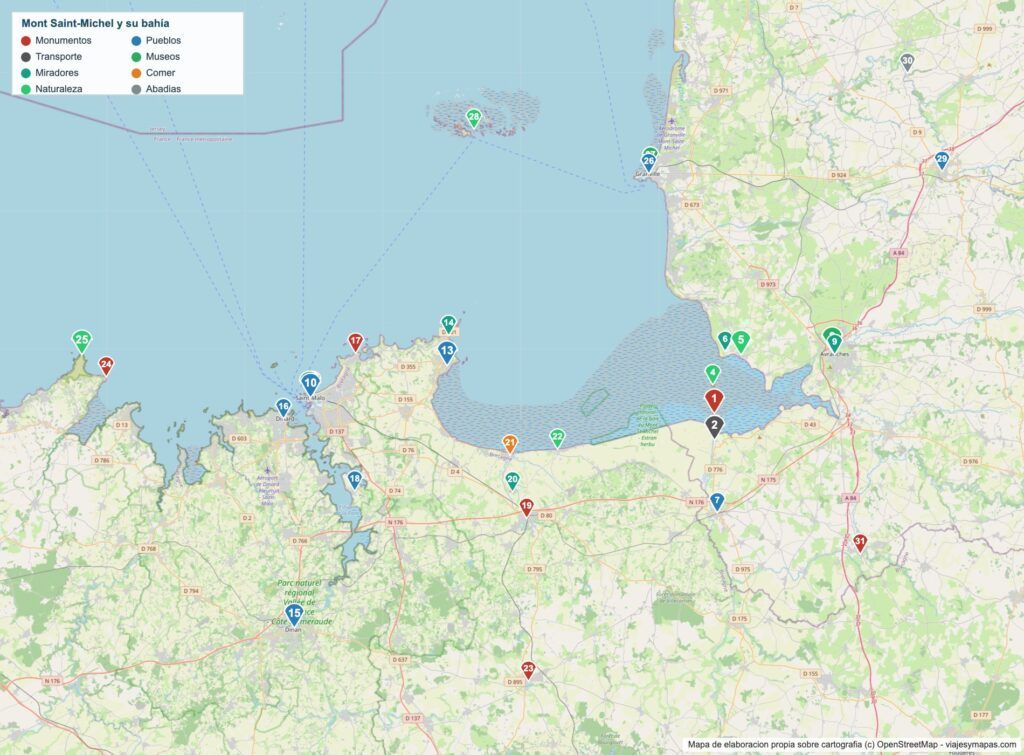Open green marker 28 on the islands
The width and height of the screenshot is (1024, 755).
click(x=474, y=118)
